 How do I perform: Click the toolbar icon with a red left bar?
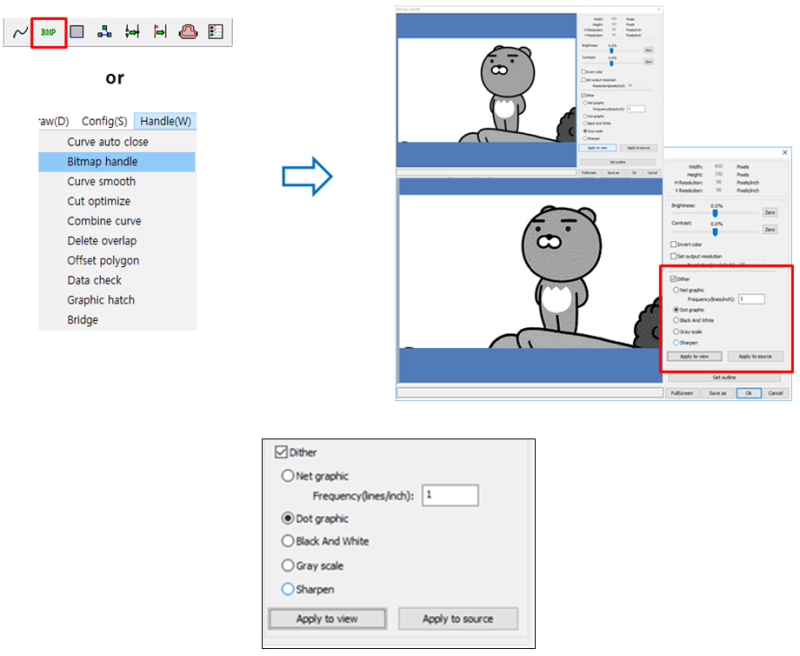[x=160, y=32]
